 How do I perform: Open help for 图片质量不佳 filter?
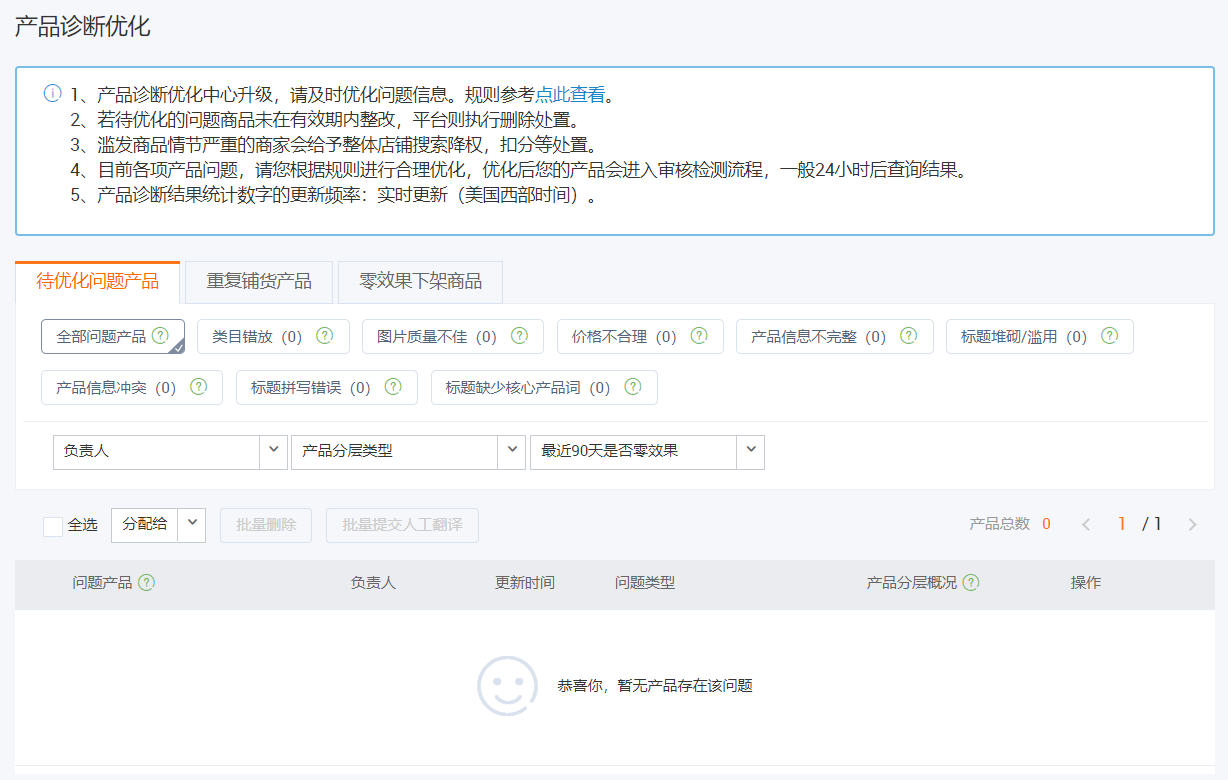tap(521, 337)
